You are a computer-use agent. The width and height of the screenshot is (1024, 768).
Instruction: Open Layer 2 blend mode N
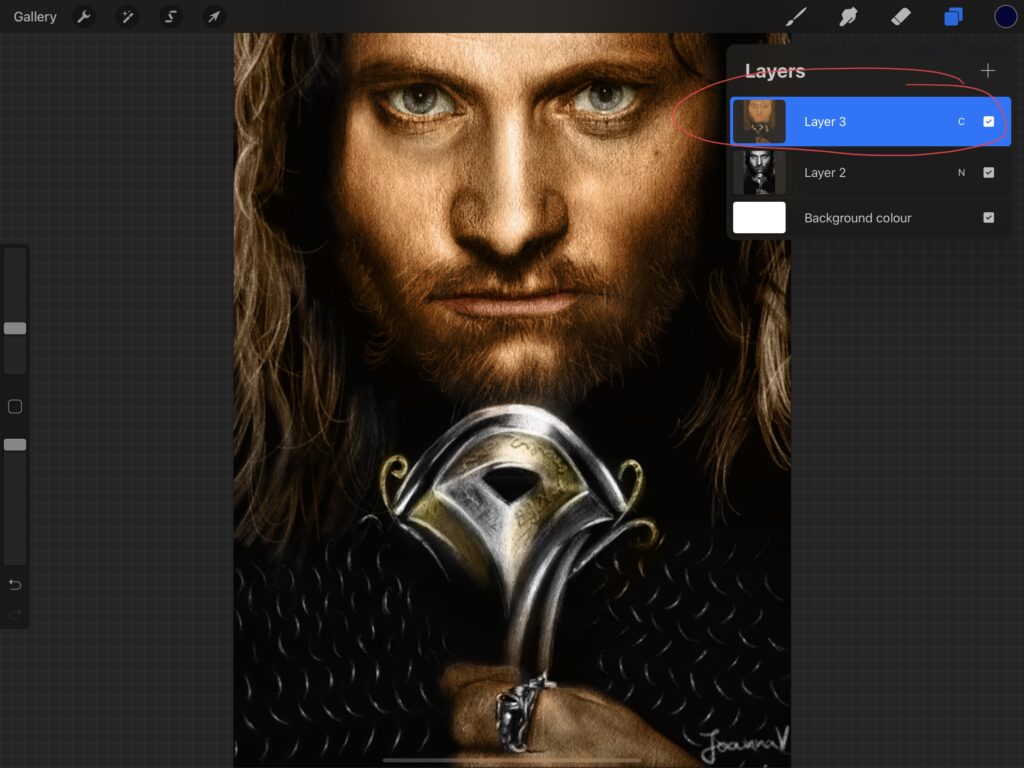click(961, 173)
